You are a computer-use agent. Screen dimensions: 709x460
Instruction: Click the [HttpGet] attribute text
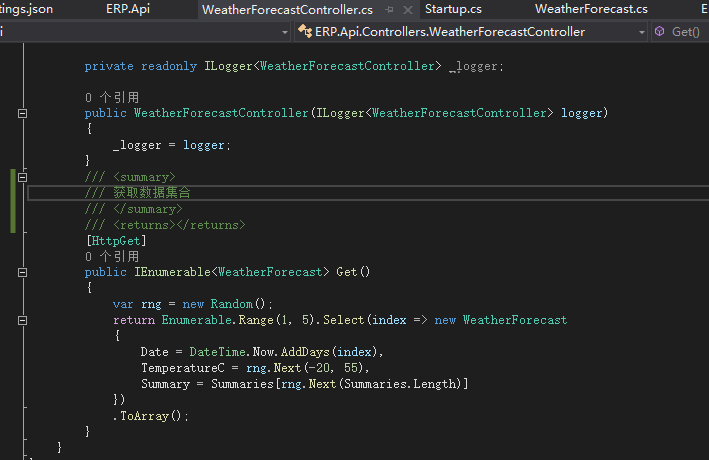click(116, 241)
